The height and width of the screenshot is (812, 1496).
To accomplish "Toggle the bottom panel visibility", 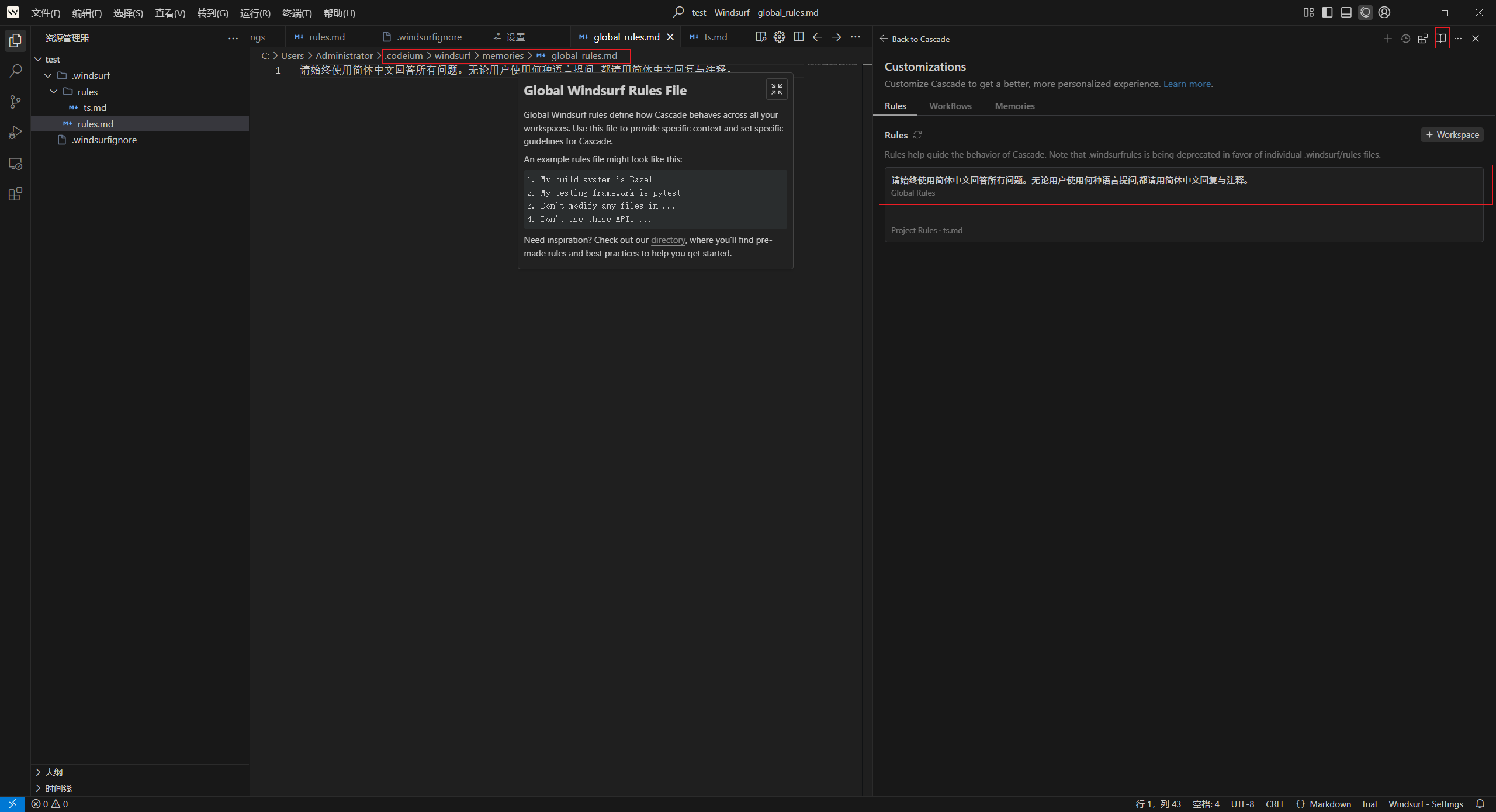I will point(1346,12).
